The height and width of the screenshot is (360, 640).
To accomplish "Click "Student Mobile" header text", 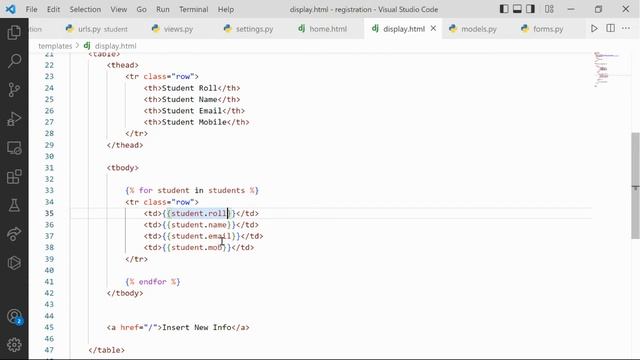I will click(x=194, y=122).
